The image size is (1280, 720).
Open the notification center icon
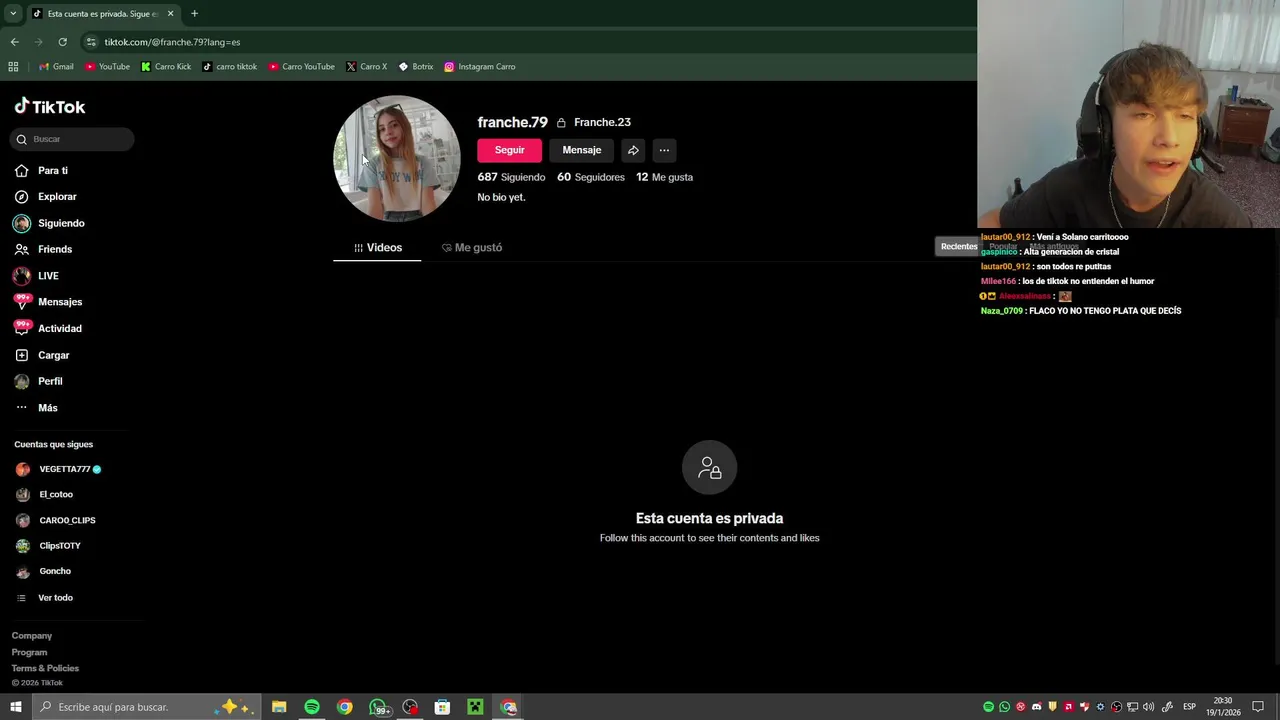(x=1258, y=707)
